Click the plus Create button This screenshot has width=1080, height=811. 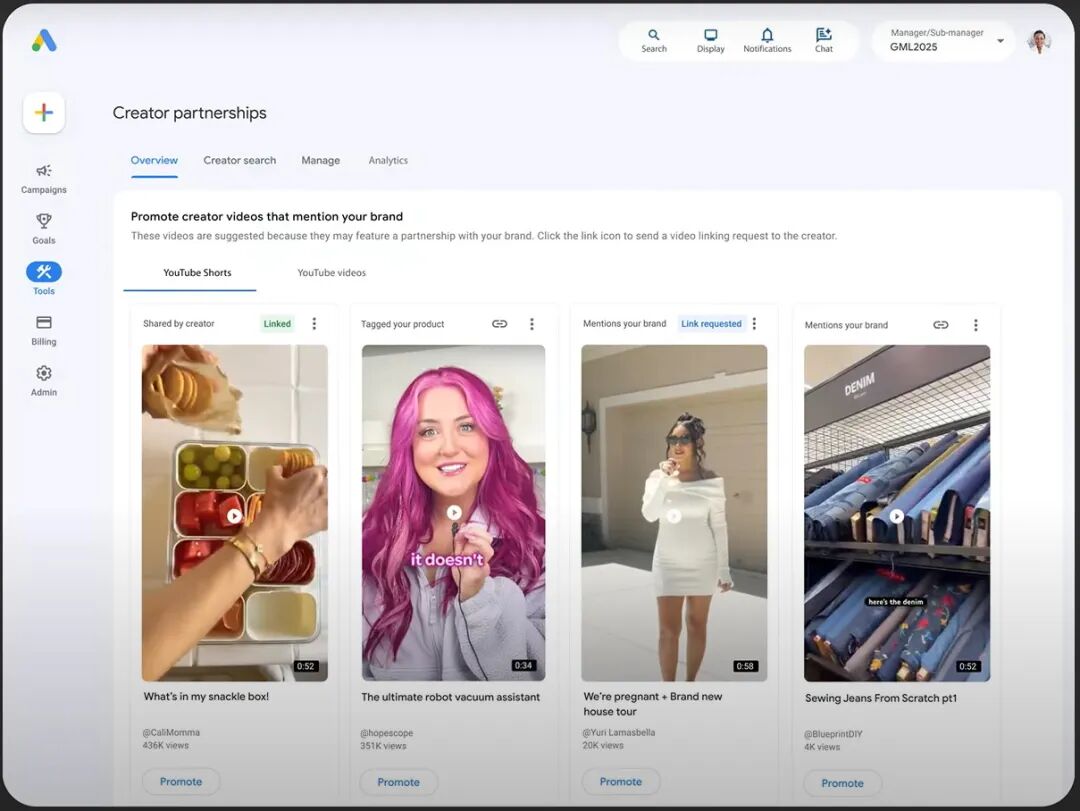pyautogui.click(x=44, y=113)
